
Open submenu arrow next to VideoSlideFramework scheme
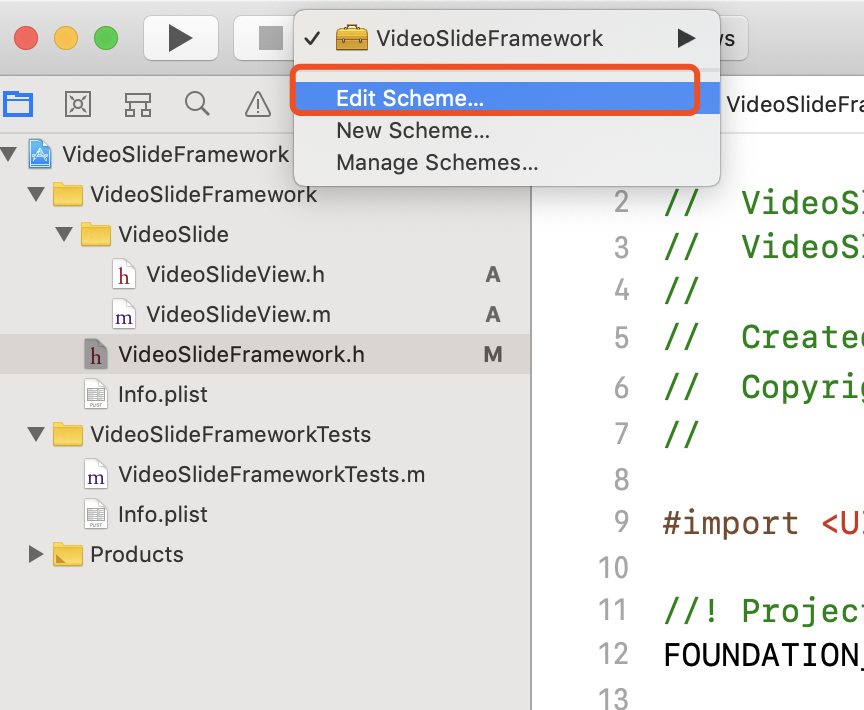click(686, 39)
